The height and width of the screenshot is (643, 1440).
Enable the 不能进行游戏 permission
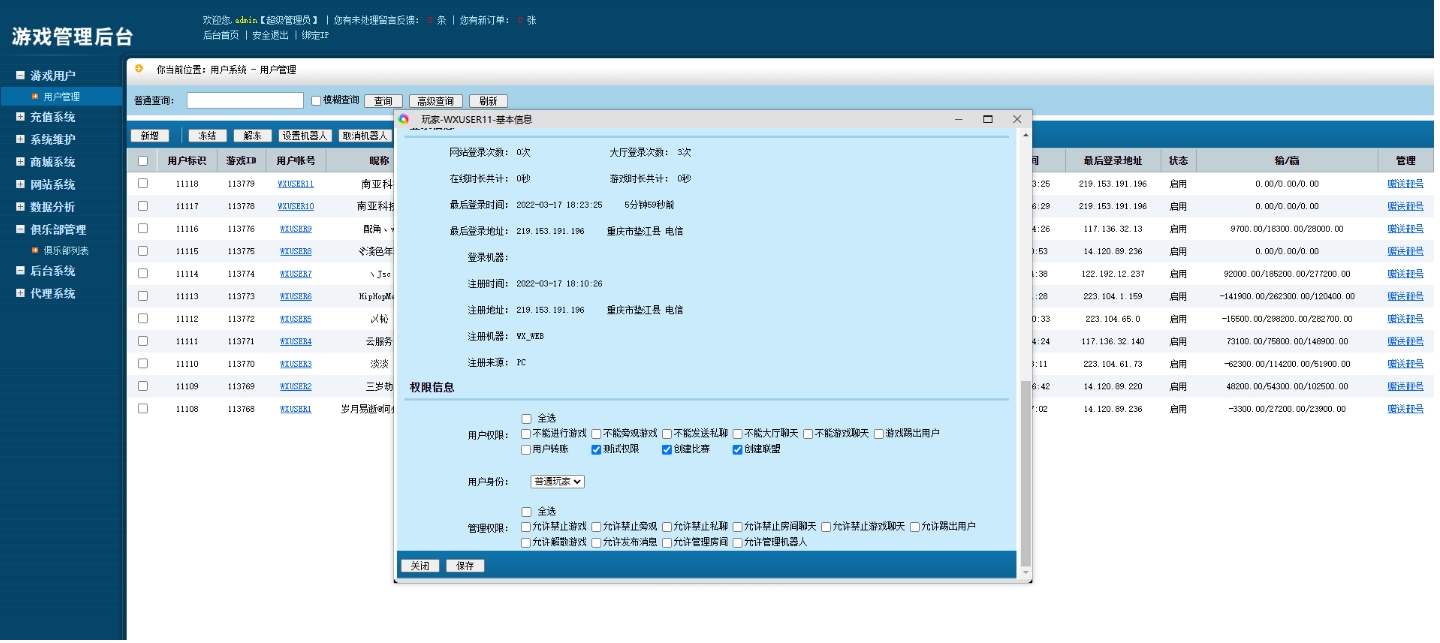click(x=526, y=434)
